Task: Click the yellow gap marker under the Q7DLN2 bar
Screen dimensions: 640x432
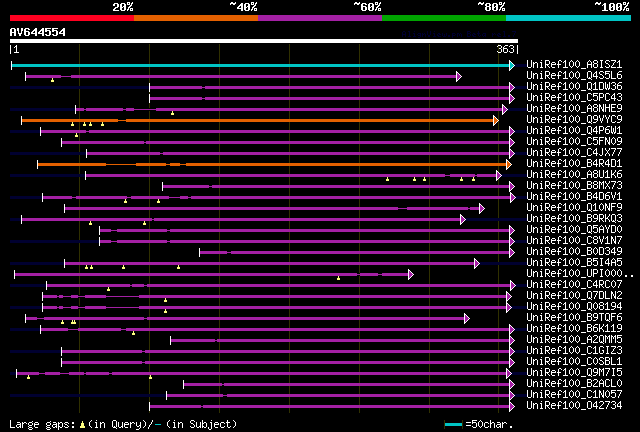Action: [x=165, y=300]
